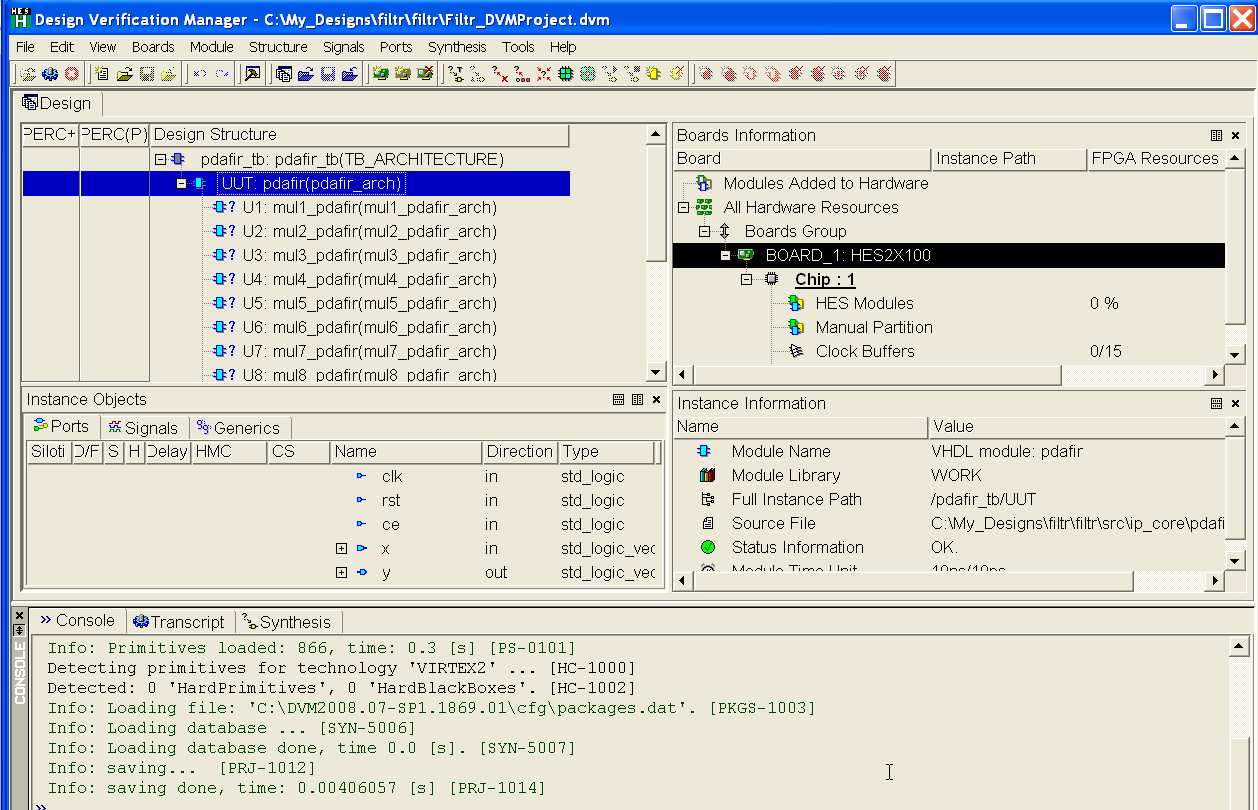Click the Design Verification Manager title bar icon
This screenshot has height=810, width=1258.
[x=19, y=19]
